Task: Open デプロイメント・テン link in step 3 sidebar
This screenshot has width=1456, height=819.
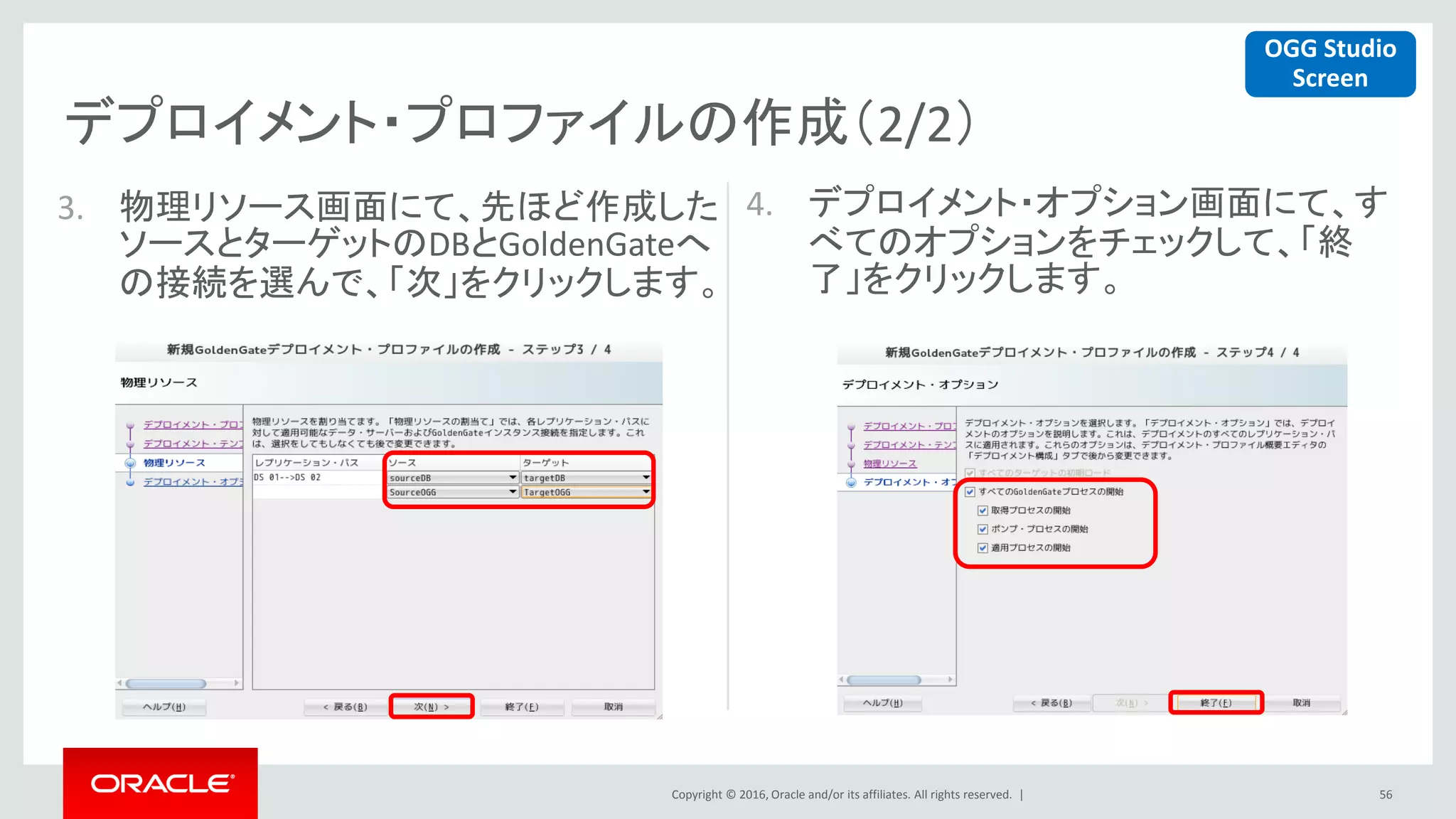Action: point(193,444)
